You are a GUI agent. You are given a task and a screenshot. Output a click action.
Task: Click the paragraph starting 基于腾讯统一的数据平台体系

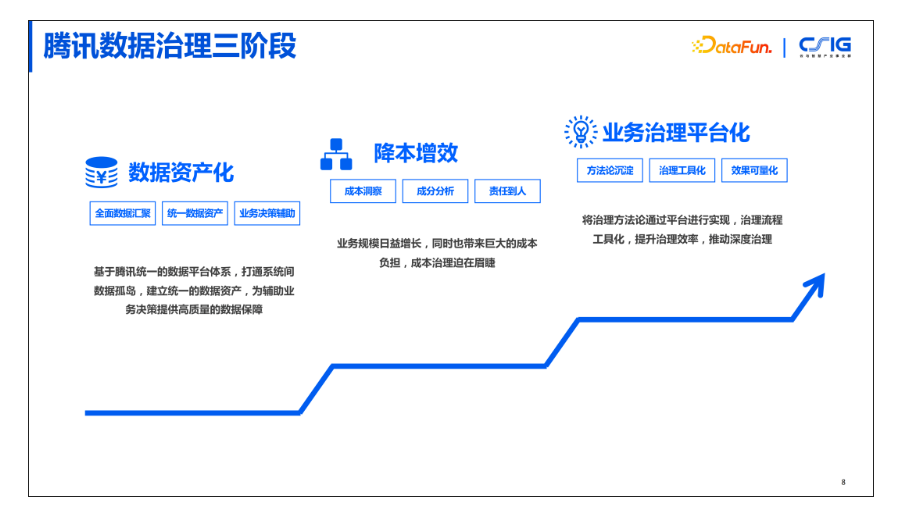[x=194, y=290]
